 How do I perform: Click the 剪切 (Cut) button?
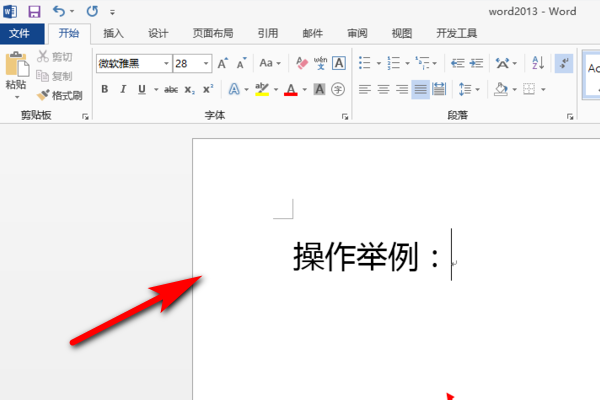(x=55, y=57)
